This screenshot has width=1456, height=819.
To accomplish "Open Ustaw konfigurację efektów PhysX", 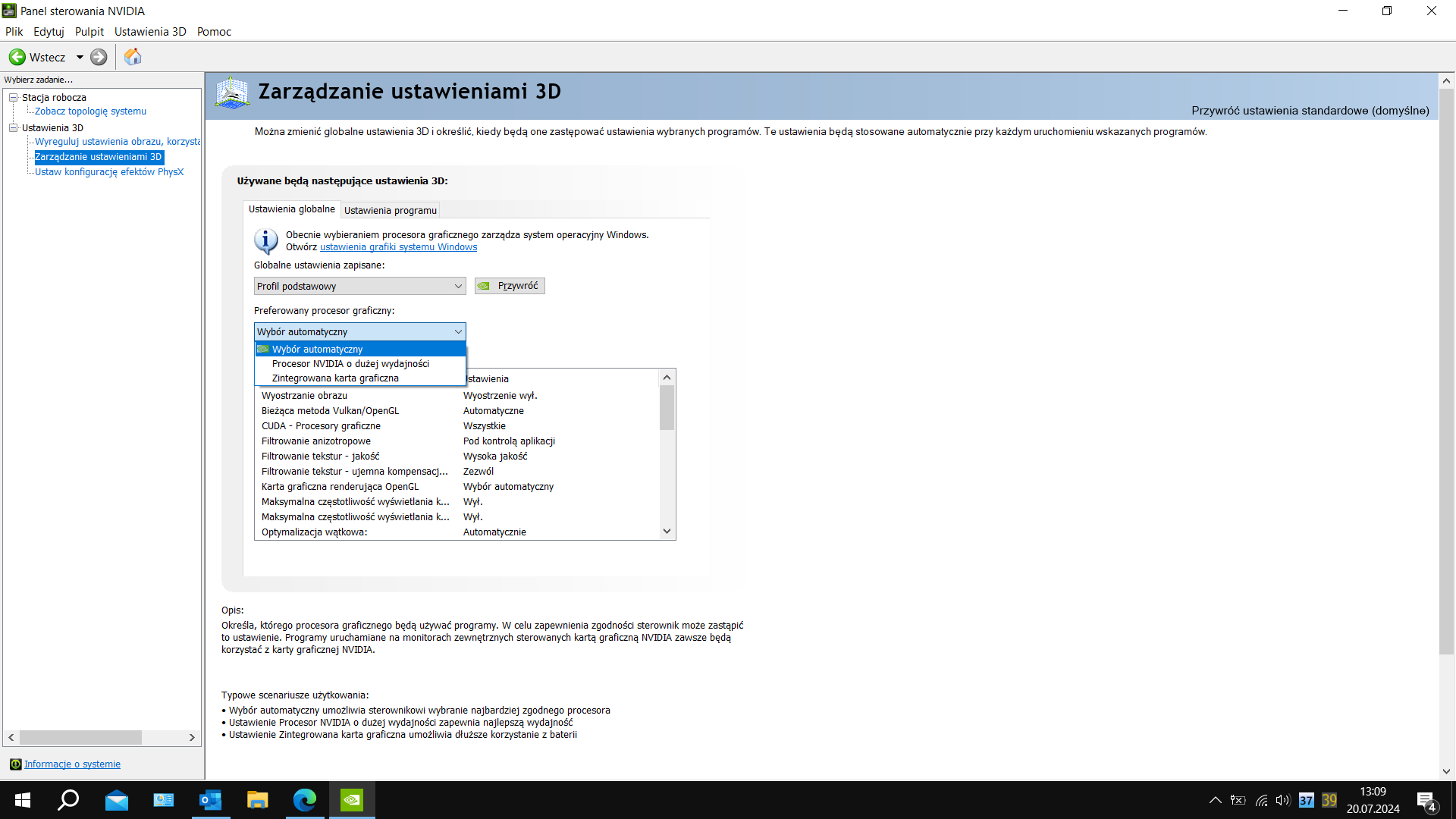I will click(109, 172).
